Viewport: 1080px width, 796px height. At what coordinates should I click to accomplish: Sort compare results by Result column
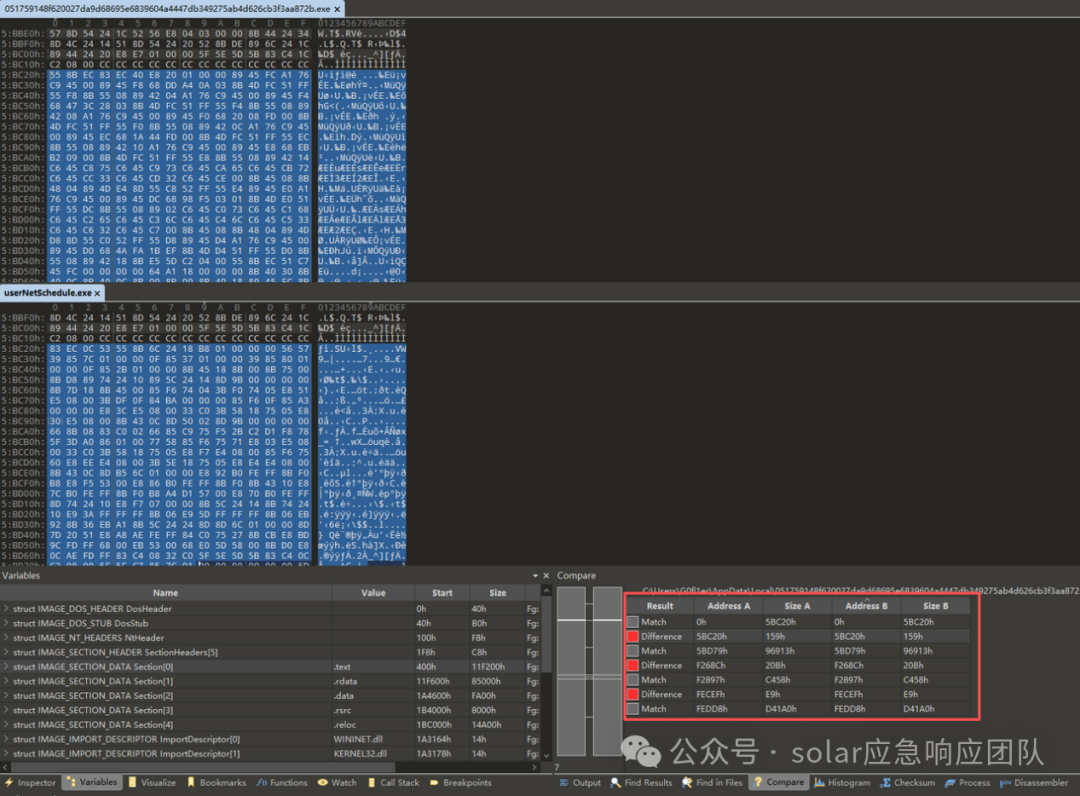tap(659, 606)
